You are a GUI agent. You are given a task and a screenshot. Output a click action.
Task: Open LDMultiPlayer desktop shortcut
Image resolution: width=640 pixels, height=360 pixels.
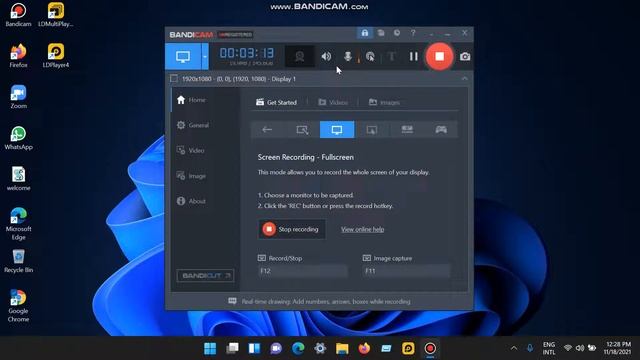56,15
